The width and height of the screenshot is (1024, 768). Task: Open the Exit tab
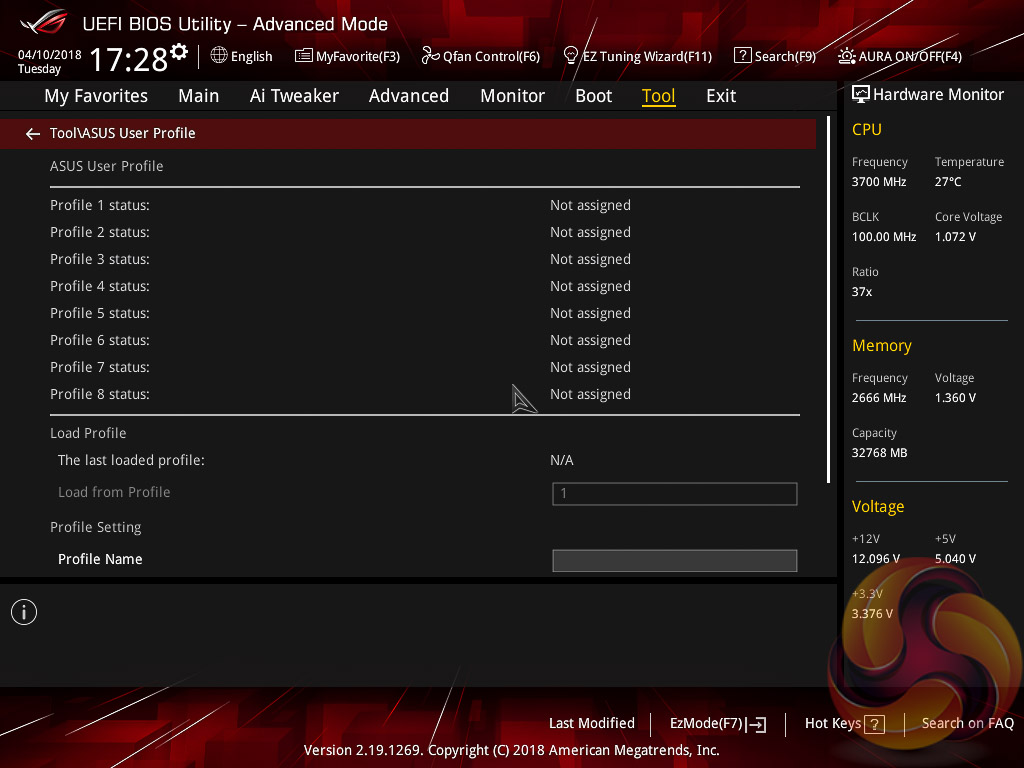[x=721, y=96]
